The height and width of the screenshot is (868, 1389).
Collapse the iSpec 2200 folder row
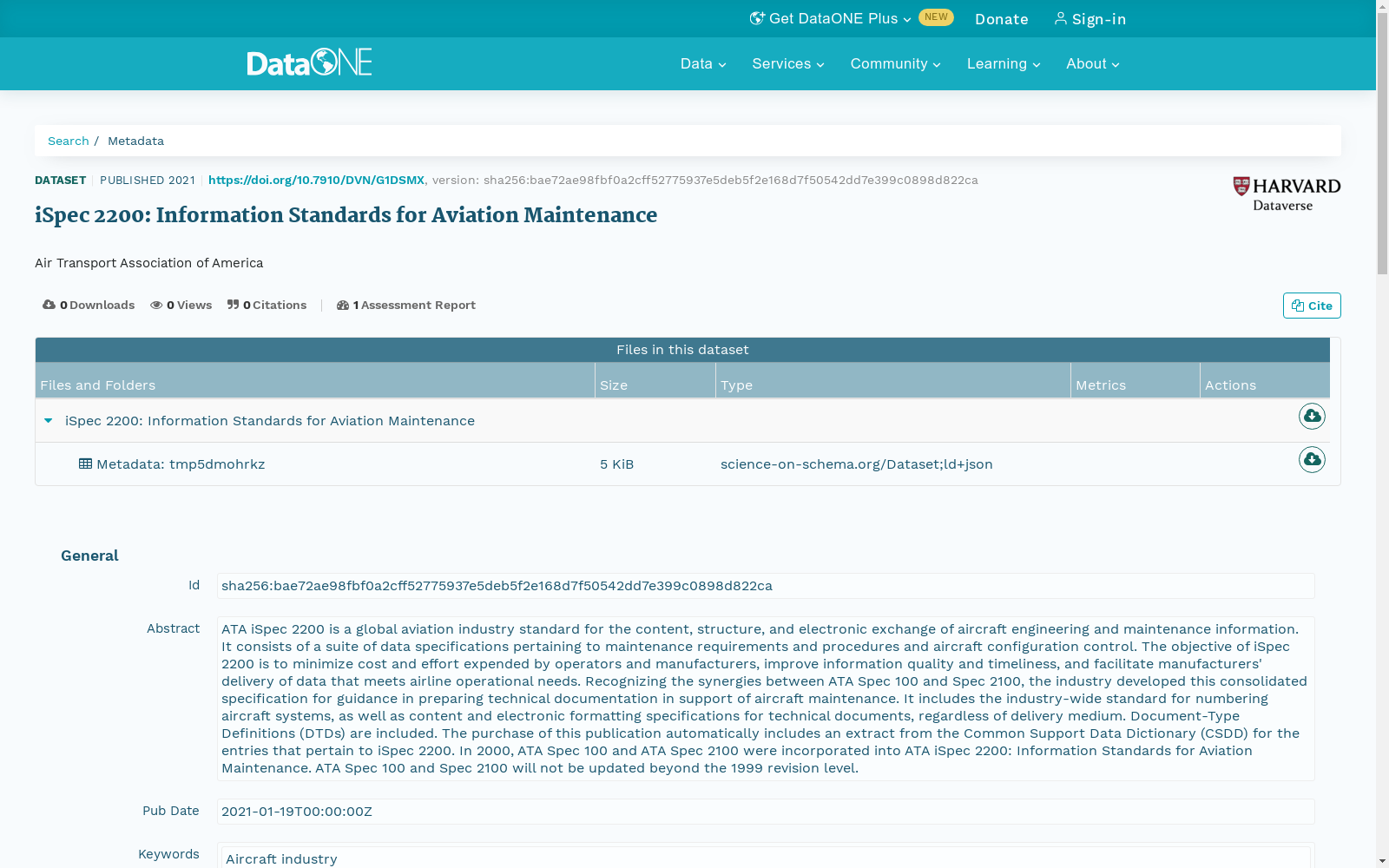[x=49, y=420]
